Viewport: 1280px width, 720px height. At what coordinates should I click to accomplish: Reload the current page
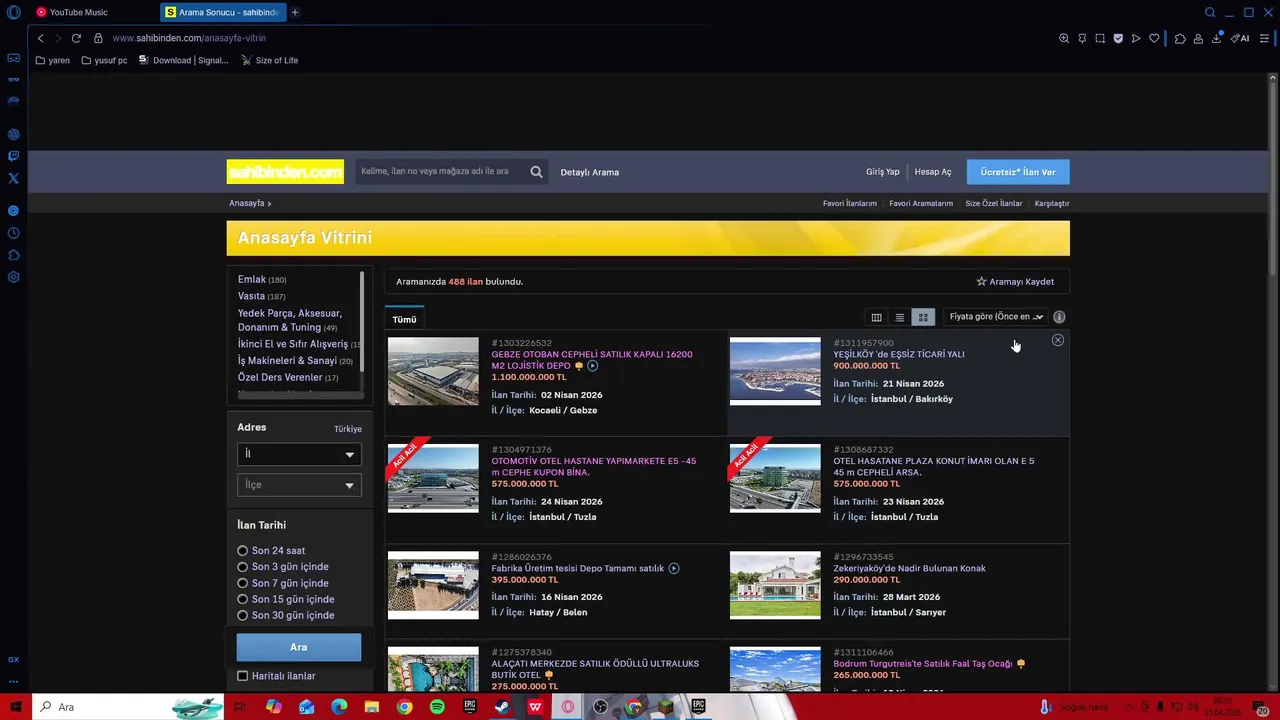(76, 38)
